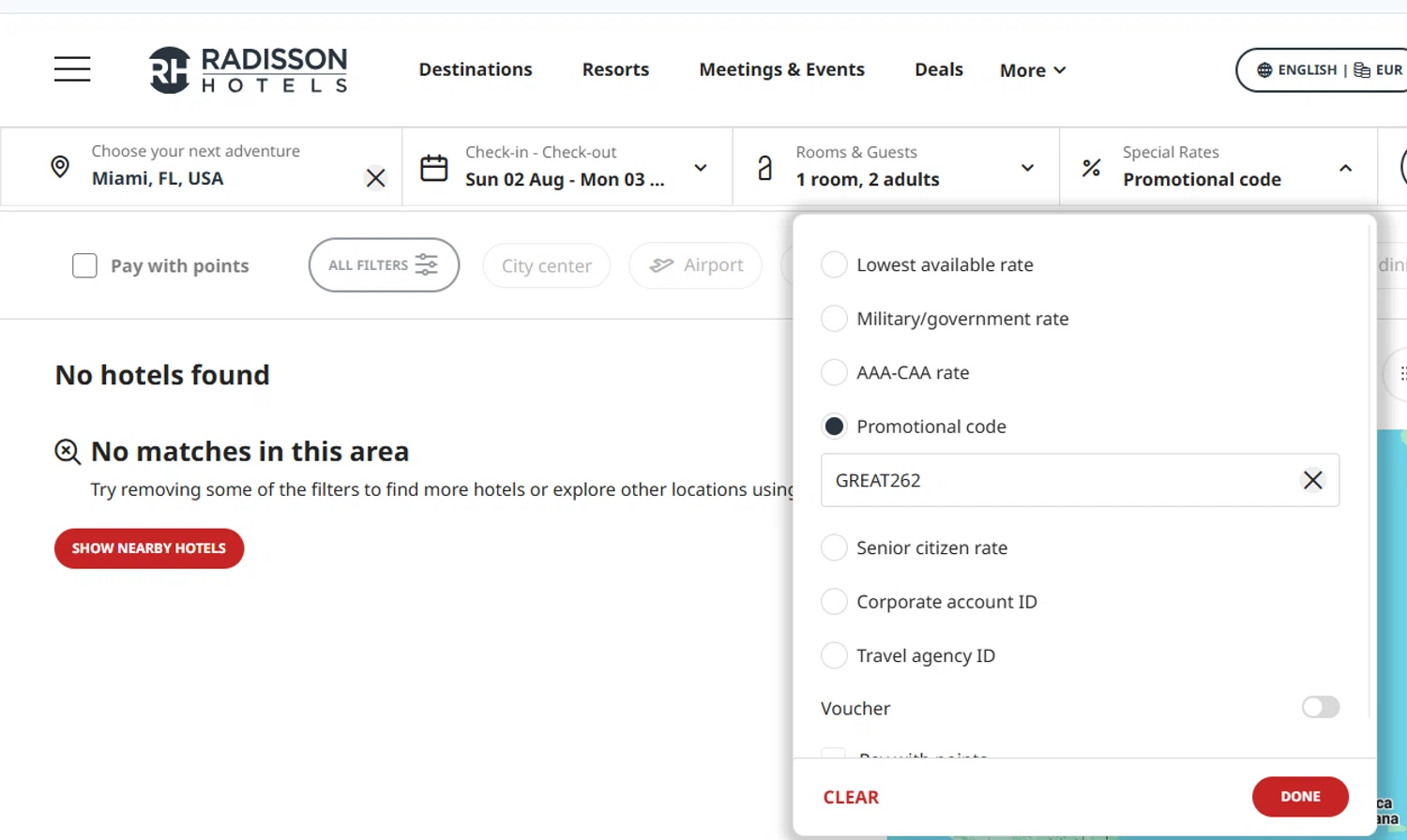Screen dimensions: 1407x840
Task: Clear the promotional code GREAT262
Action: pyautogui.click(x=1312, y=480)
